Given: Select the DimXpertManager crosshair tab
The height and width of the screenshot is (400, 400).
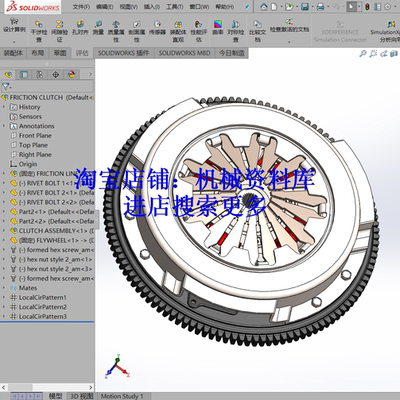Looking at the screenshot, I should [56, 74].
